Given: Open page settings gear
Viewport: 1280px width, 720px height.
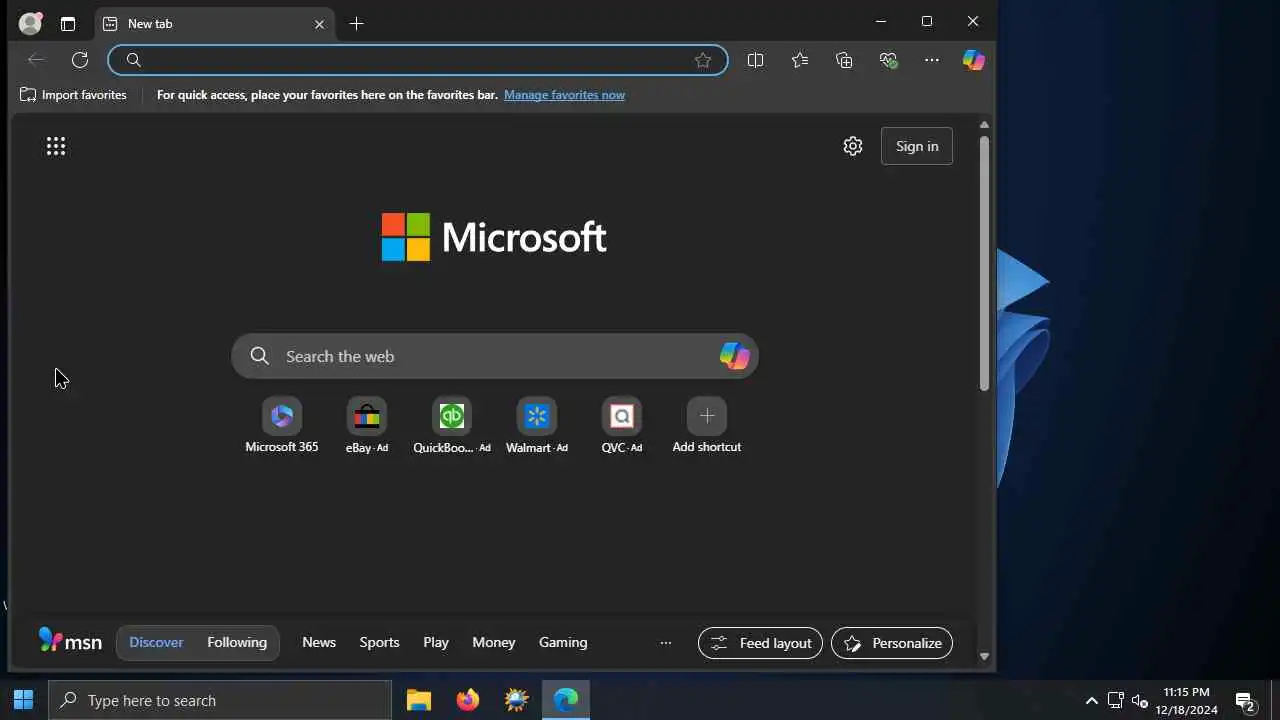Looking at the screenshot, I should (853, 146).
